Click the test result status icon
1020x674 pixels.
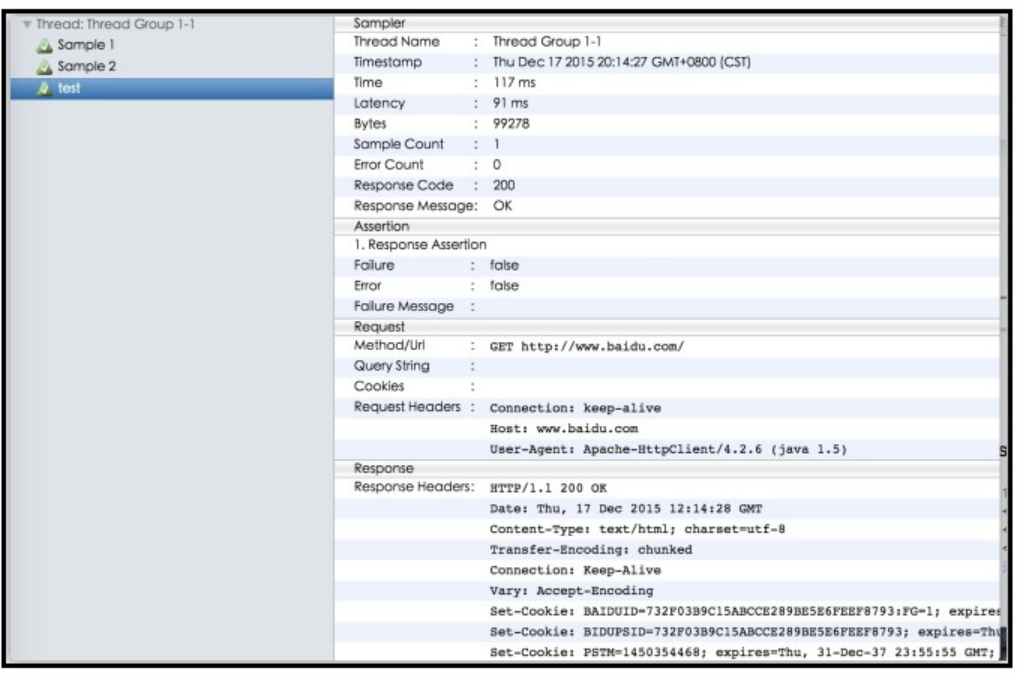click(44, 88)
